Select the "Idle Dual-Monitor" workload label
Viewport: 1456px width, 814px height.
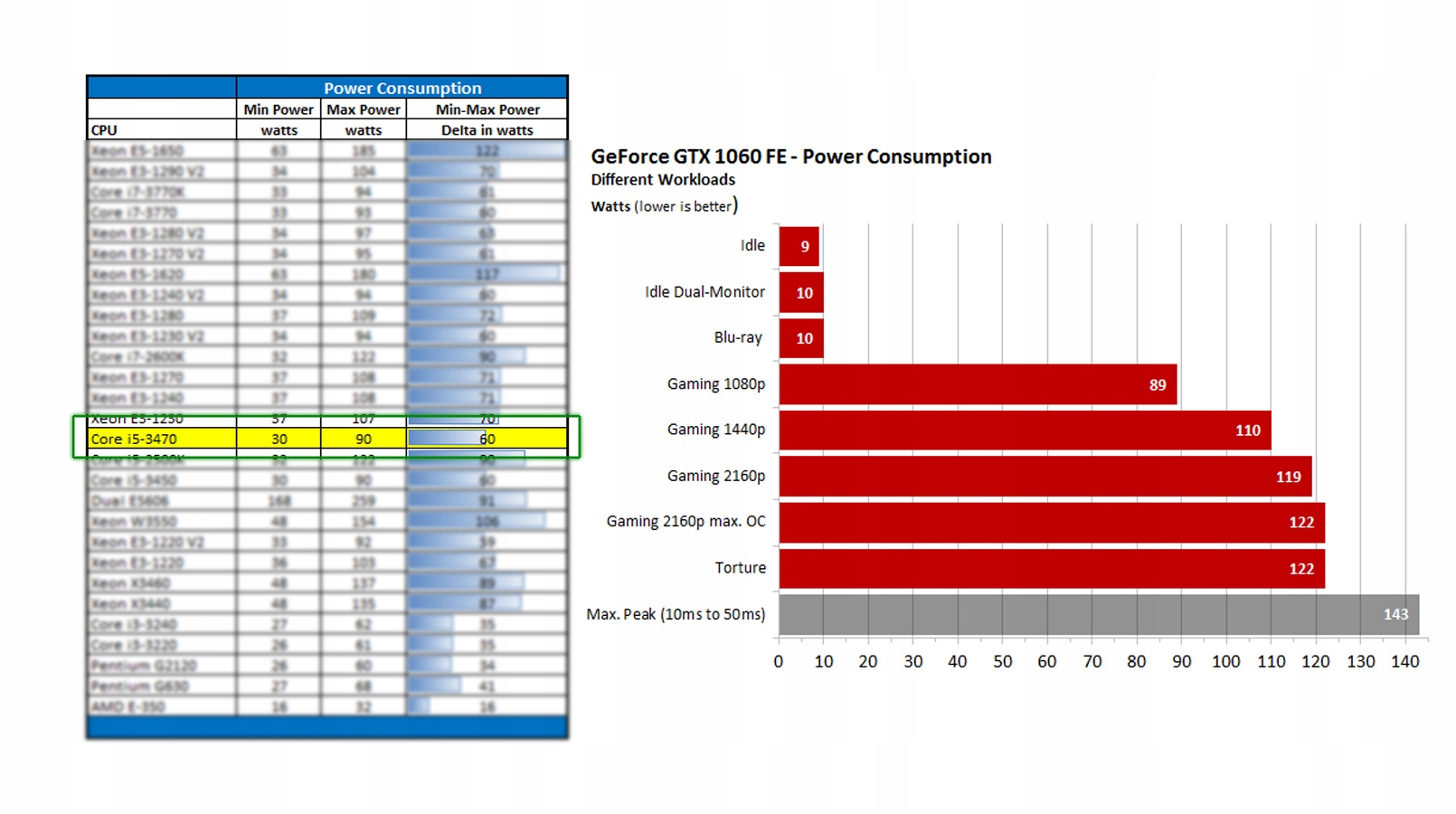click(704, 291)
